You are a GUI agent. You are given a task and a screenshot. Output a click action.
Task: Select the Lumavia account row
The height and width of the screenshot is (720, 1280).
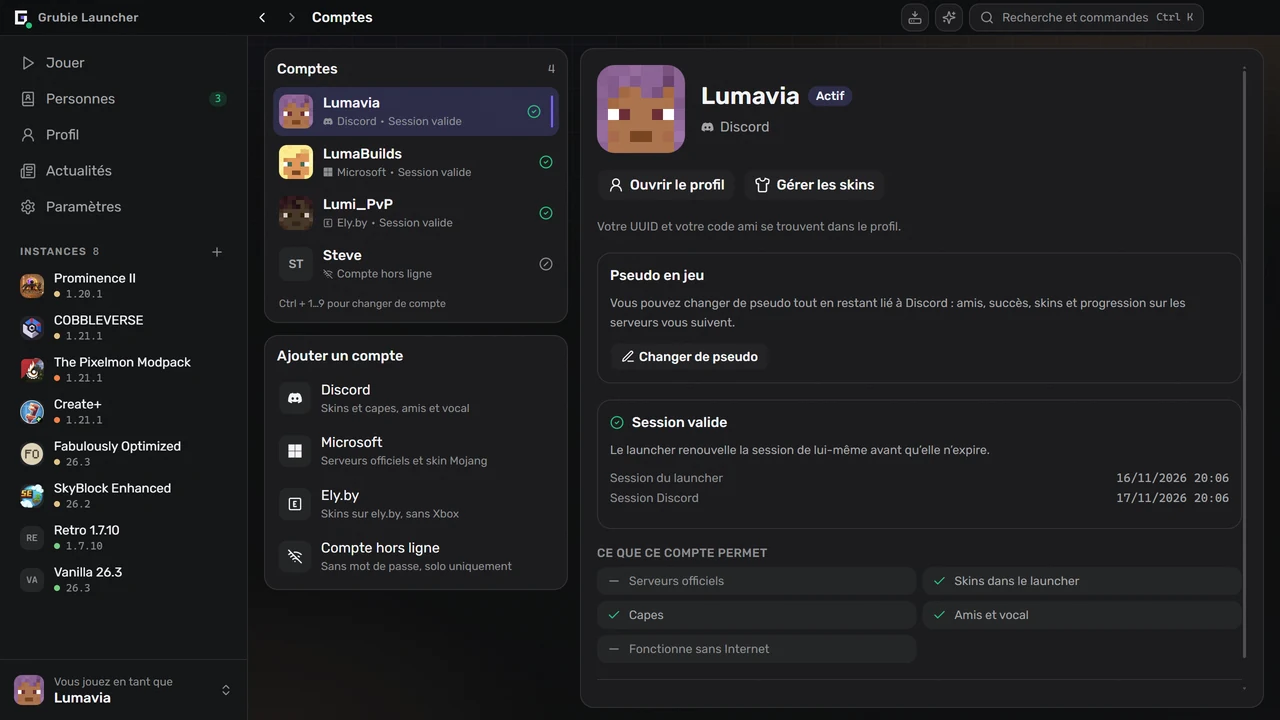(415, 111)
